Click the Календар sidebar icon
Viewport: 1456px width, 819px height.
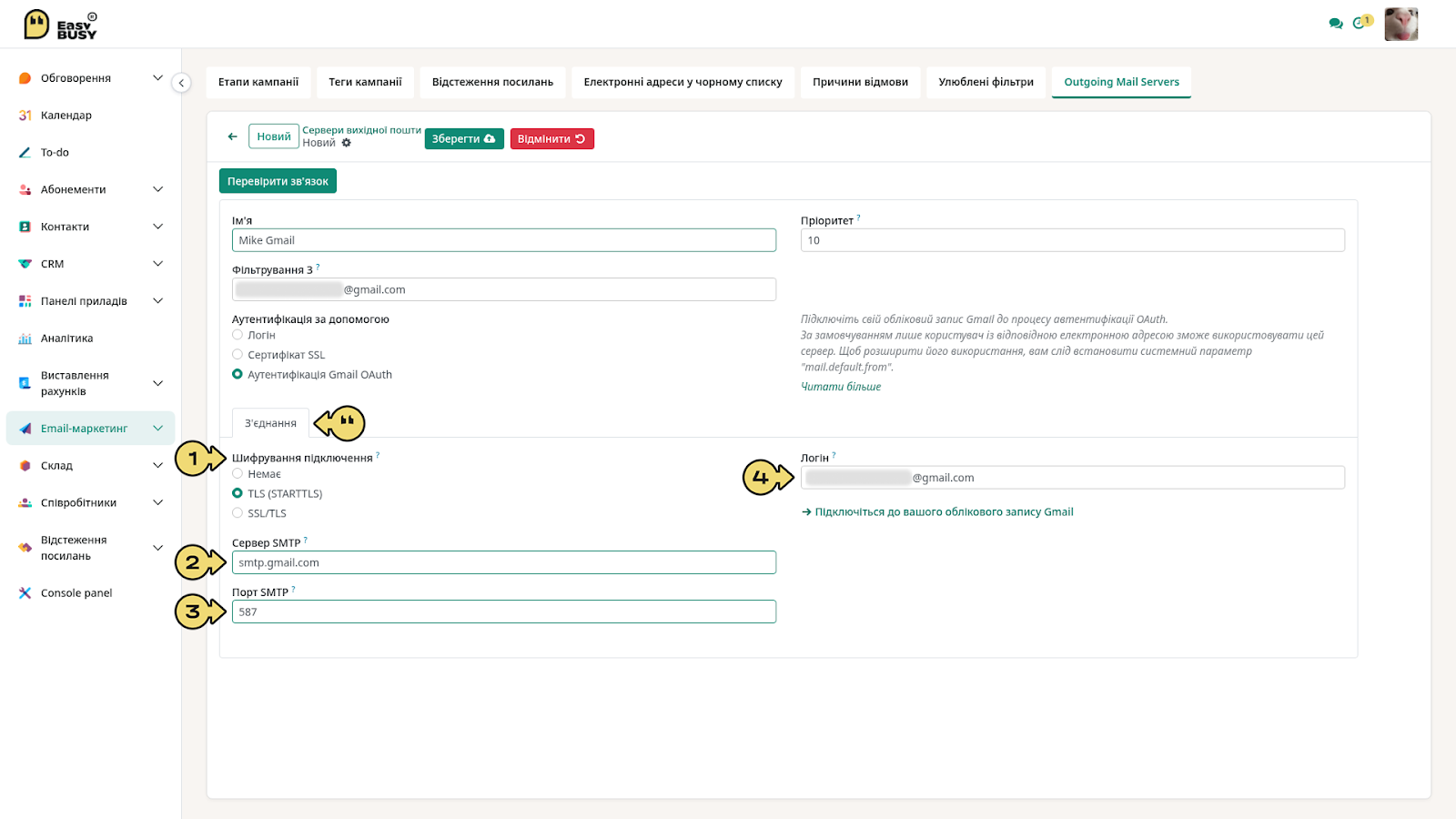(25, 116)
